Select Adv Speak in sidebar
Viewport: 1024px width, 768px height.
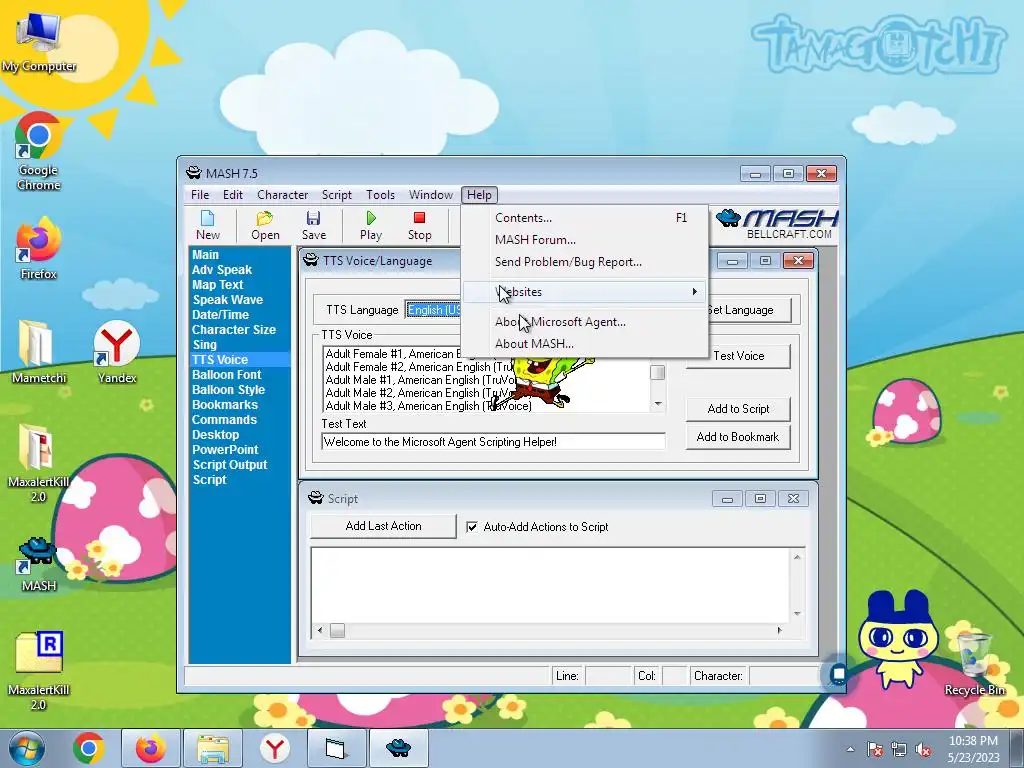222,270
